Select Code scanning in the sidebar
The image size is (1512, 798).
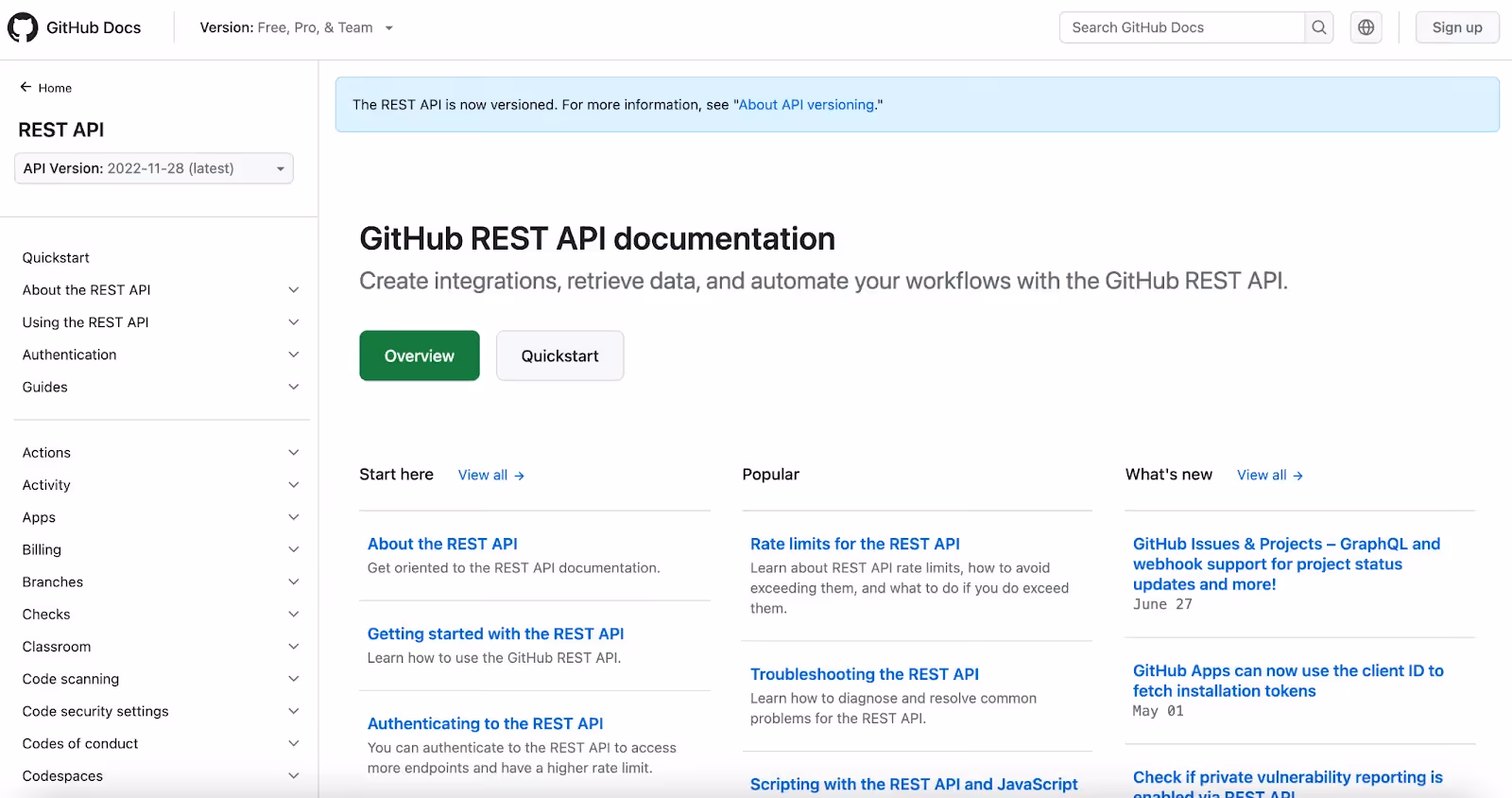70,679
